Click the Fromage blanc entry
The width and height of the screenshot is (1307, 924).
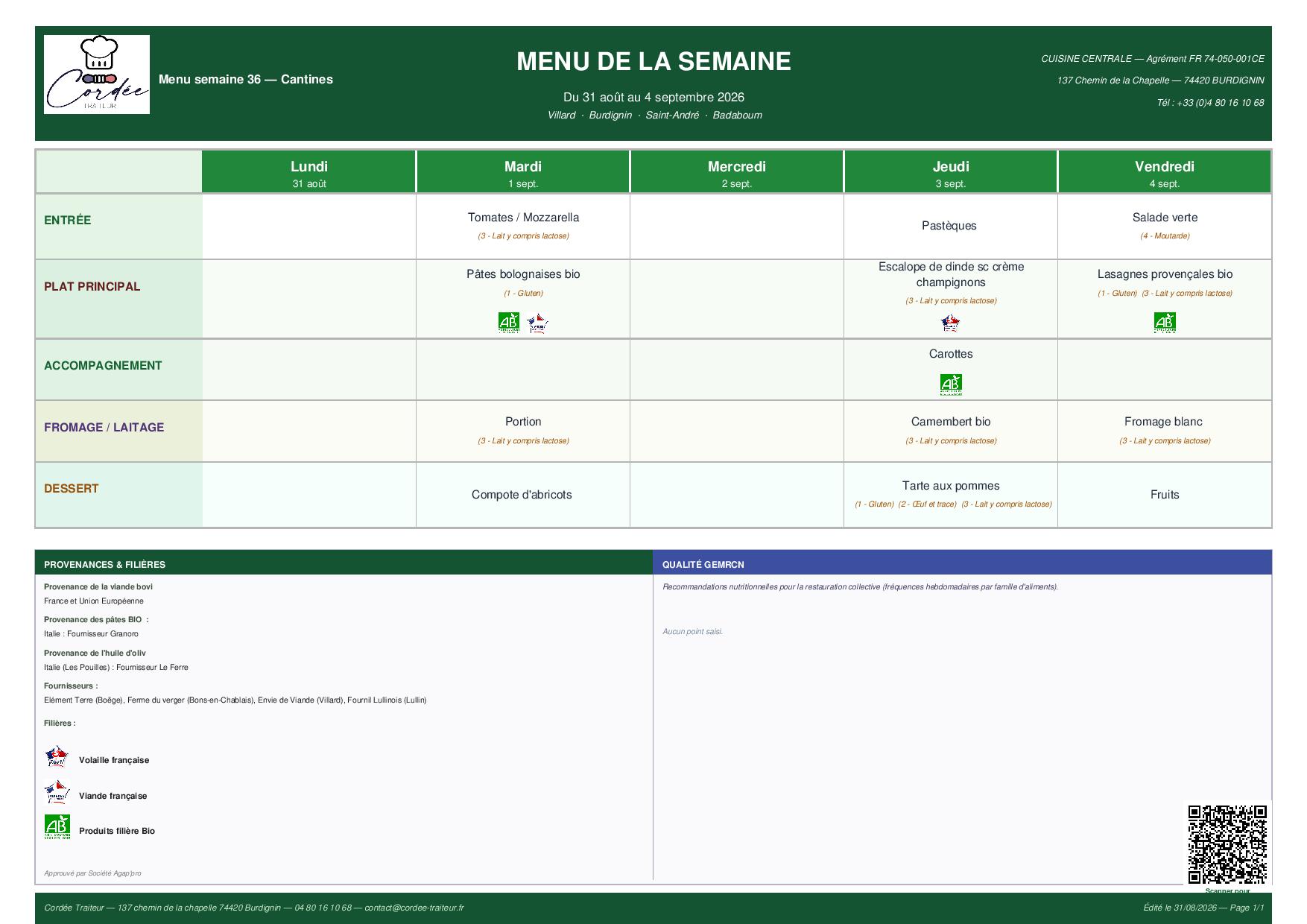click(1163, 422)
